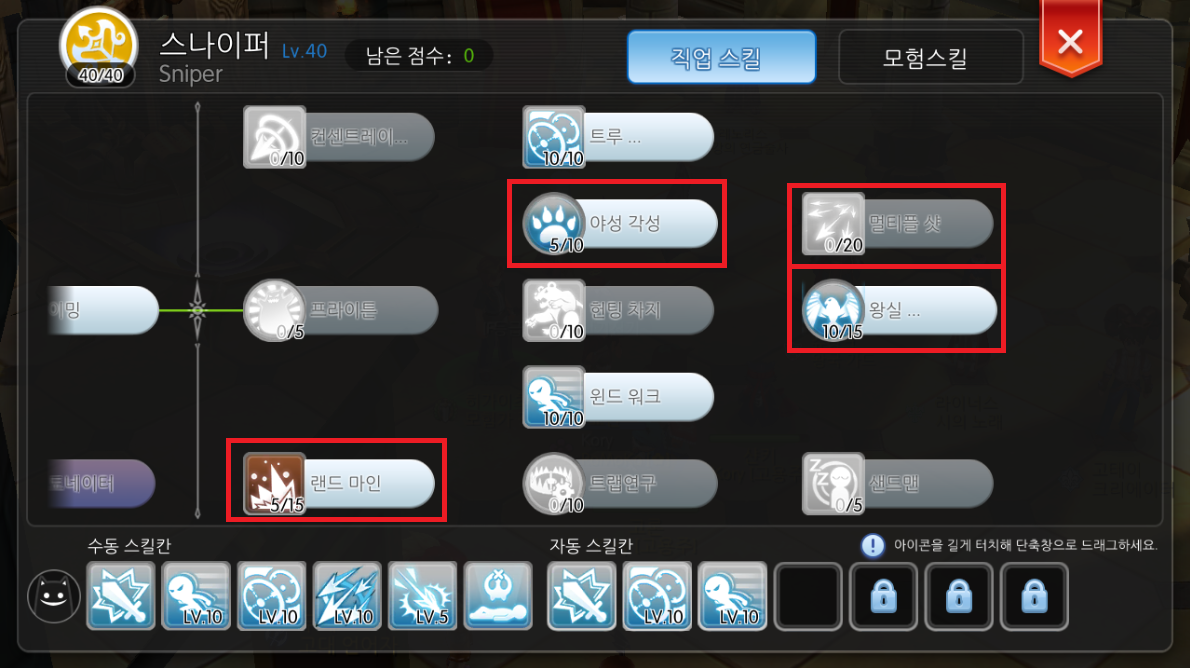1190x668 pixels.
Task: Tap the 샌드맨 sleep skill icon
Action: [833, 484]
